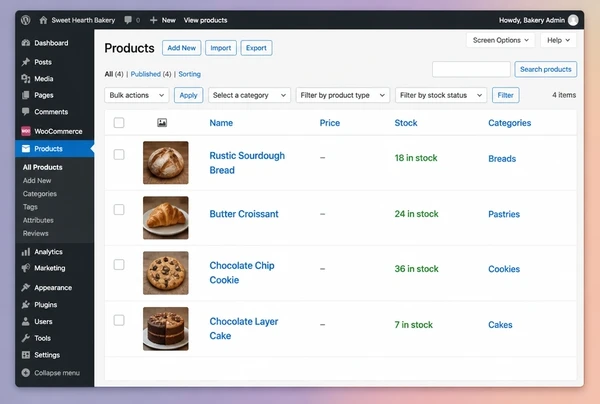Image resolution: width=600 pixels, height=404 pixels.
Task: Click the Pastries category link
Action: 504,214
